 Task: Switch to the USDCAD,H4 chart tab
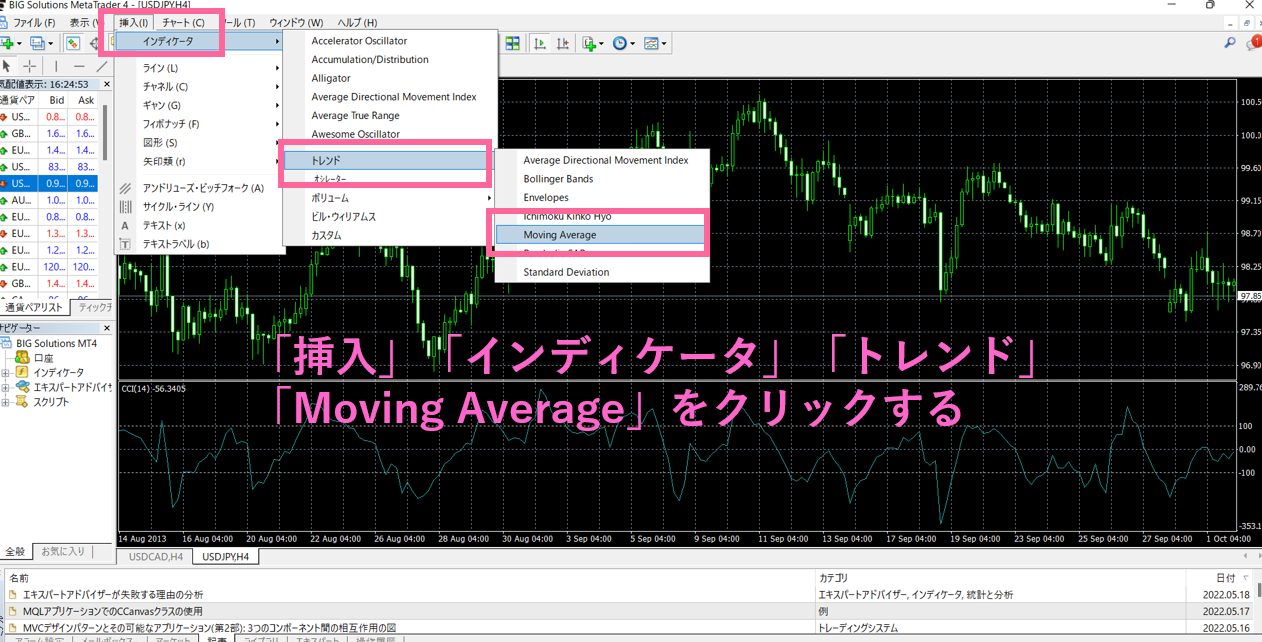154,556
